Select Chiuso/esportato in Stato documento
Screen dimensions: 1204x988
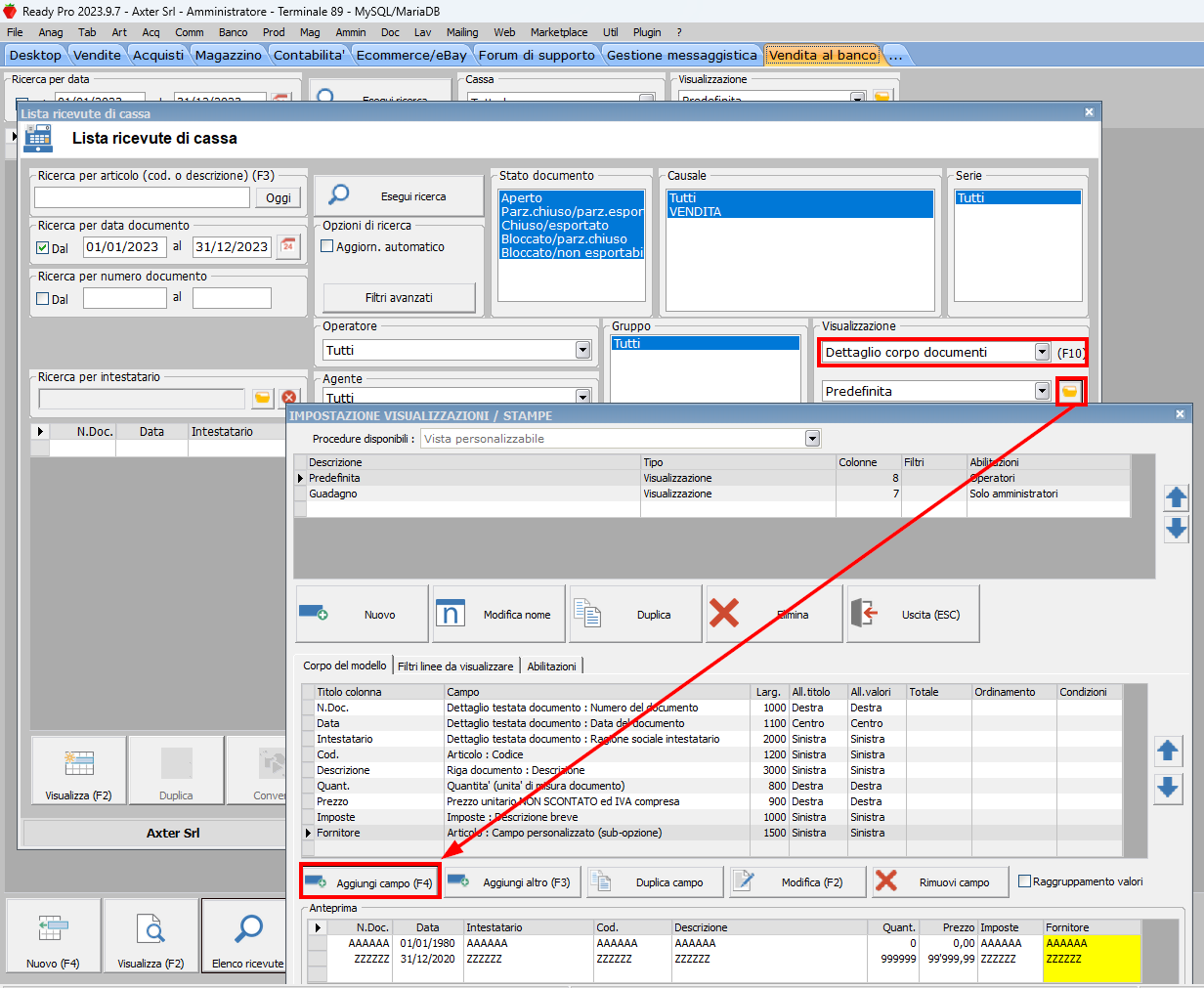[572, 225]
